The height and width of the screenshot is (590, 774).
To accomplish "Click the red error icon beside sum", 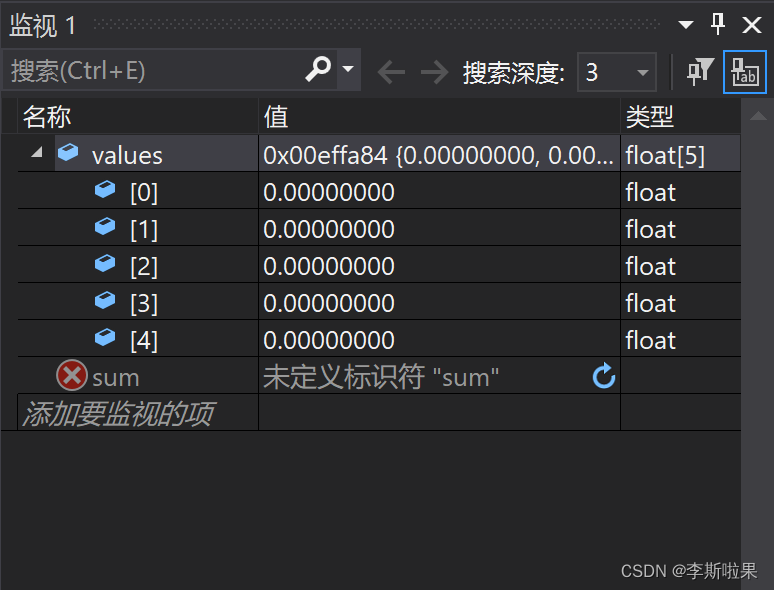I will pyautogui.click(x=72, y=375).
